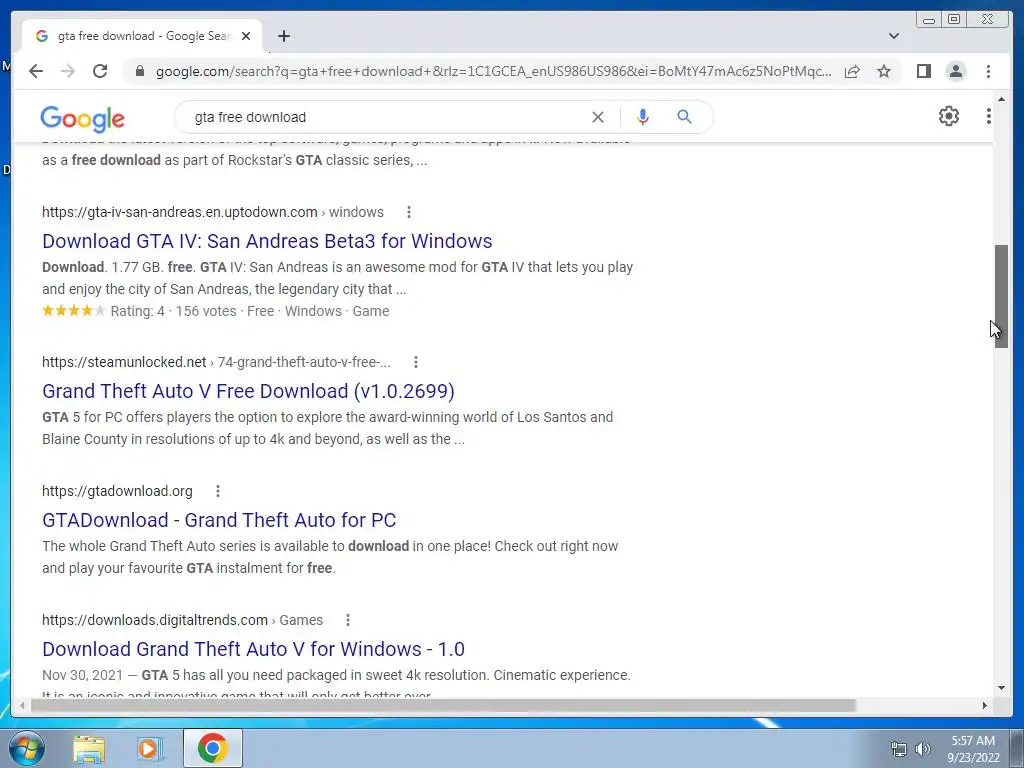Screen dimensions: 1024x768
Task: Open the clock showing 5:57 AM
Action: [973, 749]
